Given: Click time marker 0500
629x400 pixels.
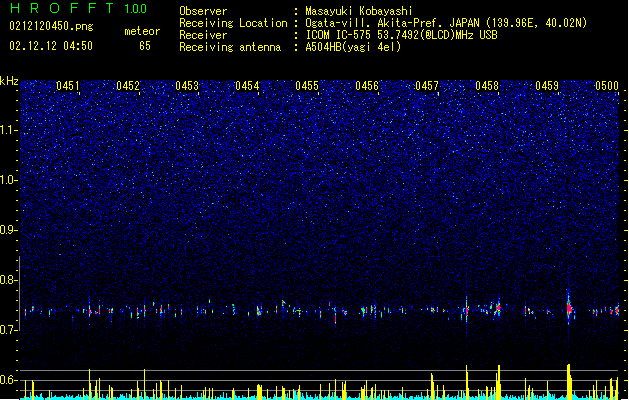Looking at the screenshot, I should coord(607,86).
